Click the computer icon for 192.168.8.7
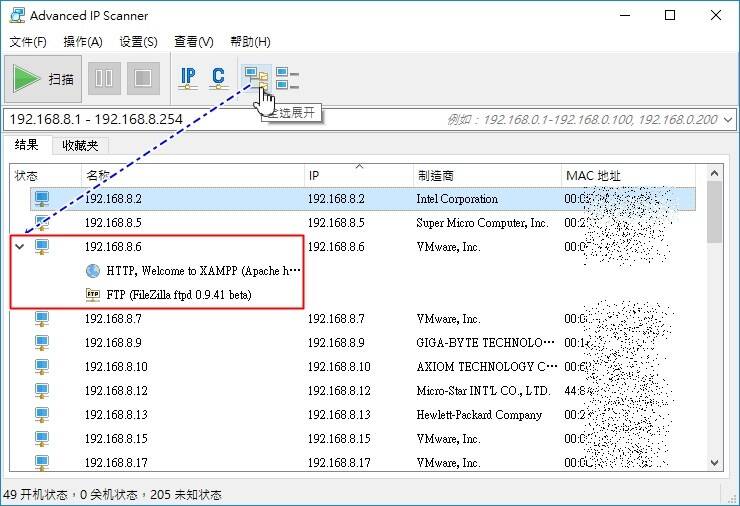The width and height of the screenshot is (740, 506). tap(42, 319)
